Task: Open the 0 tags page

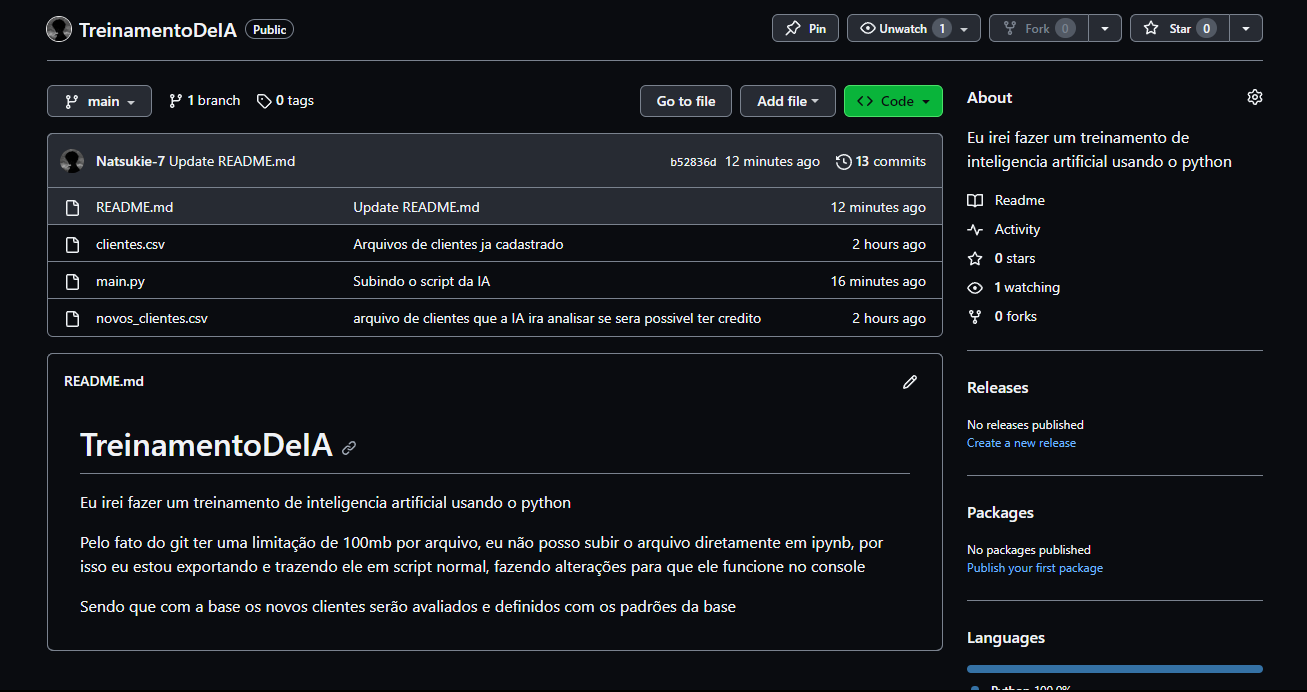Action: 285,100
